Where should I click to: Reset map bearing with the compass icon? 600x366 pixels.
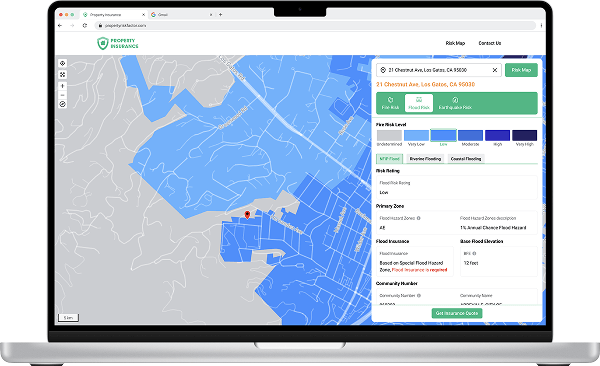pyautogui.click(x=63, y=104)
